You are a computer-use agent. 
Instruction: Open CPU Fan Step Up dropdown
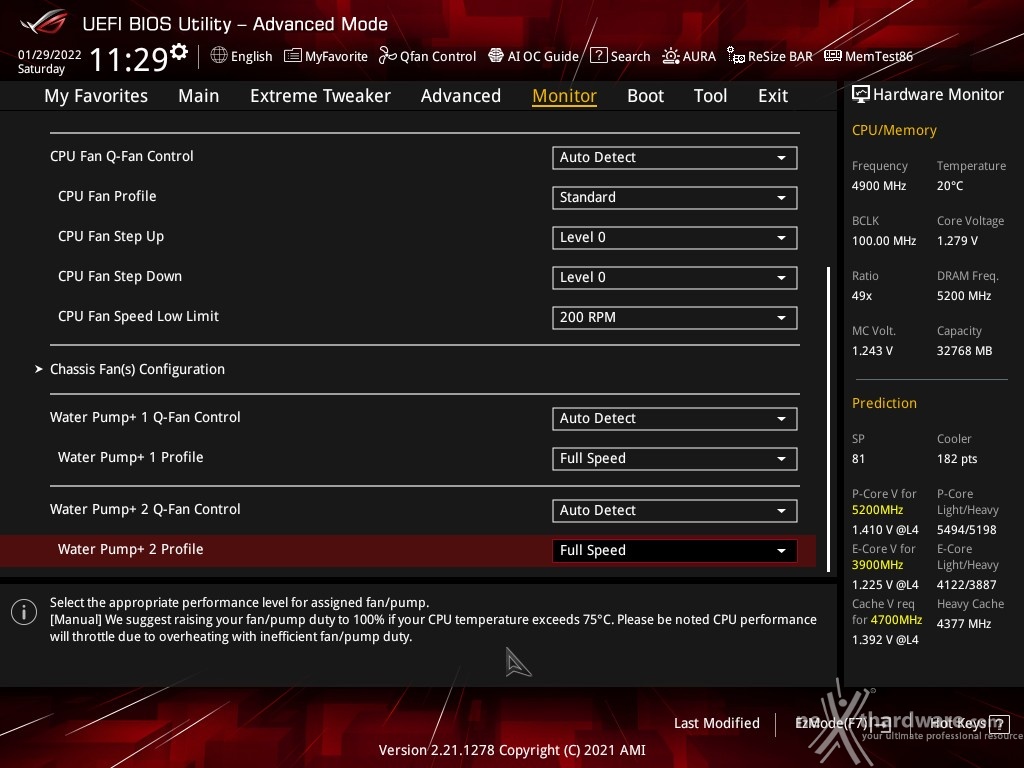(x=675, y=238)
